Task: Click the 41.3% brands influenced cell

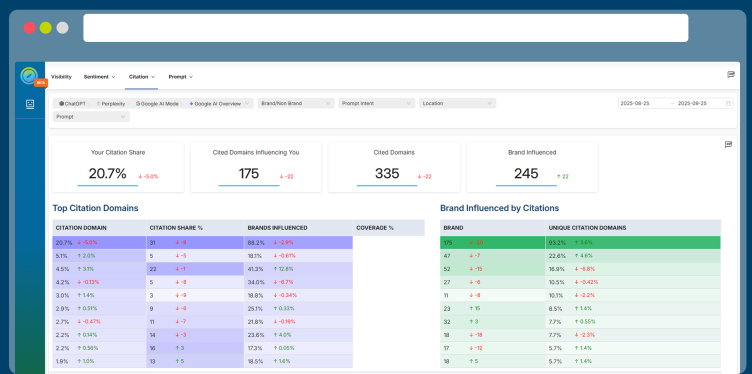Action: coord(298,269)
